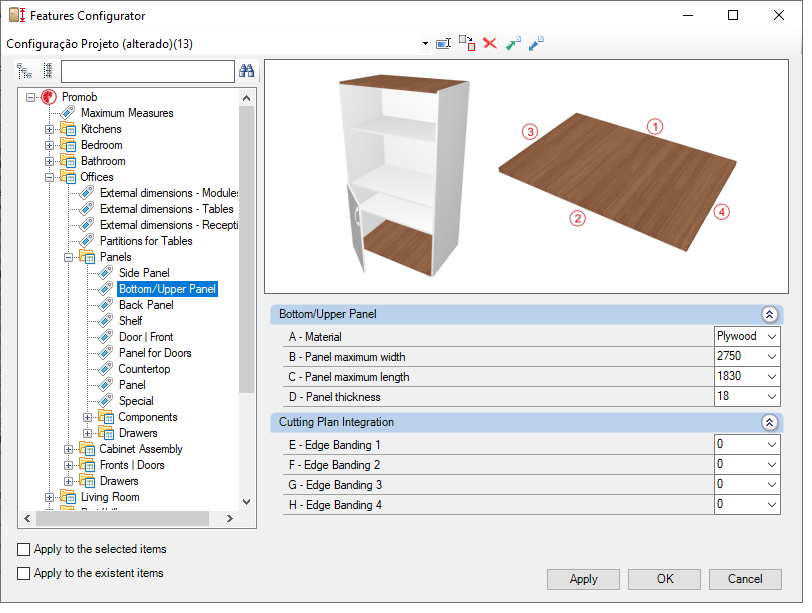This screenshot has height=613, width=812.
Task: Select External dimensions - Tables item
Action: [166, 209]
